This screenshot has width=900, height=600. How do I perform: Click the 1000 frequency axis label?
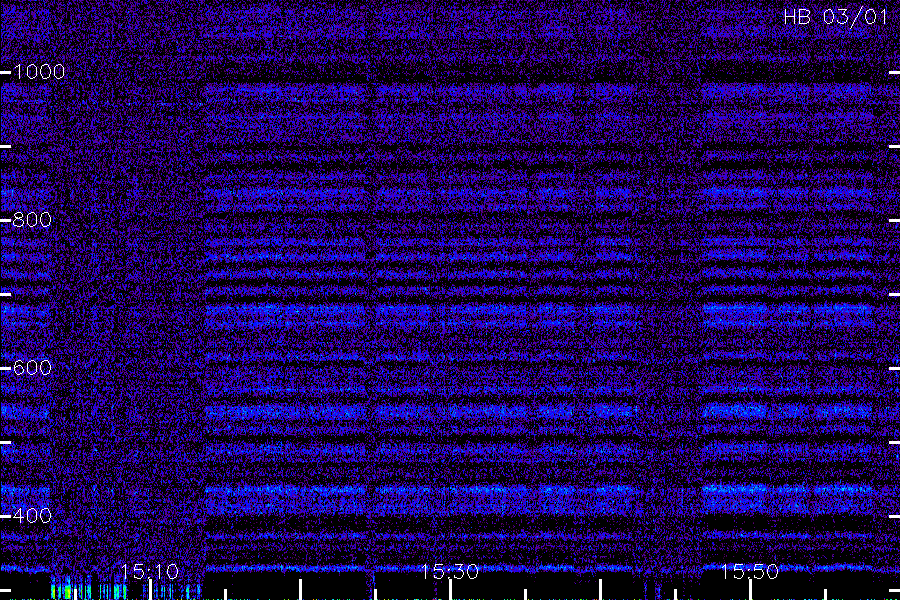tap(39, 72)
